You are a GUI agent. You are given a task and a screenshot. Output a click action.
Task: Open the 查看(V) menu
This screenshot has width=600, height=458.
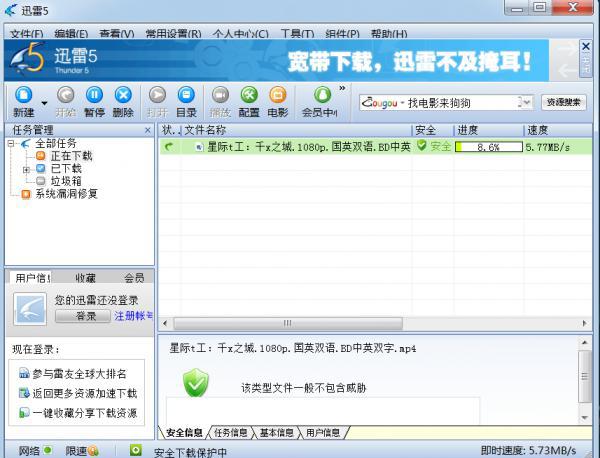coord(117,34)
